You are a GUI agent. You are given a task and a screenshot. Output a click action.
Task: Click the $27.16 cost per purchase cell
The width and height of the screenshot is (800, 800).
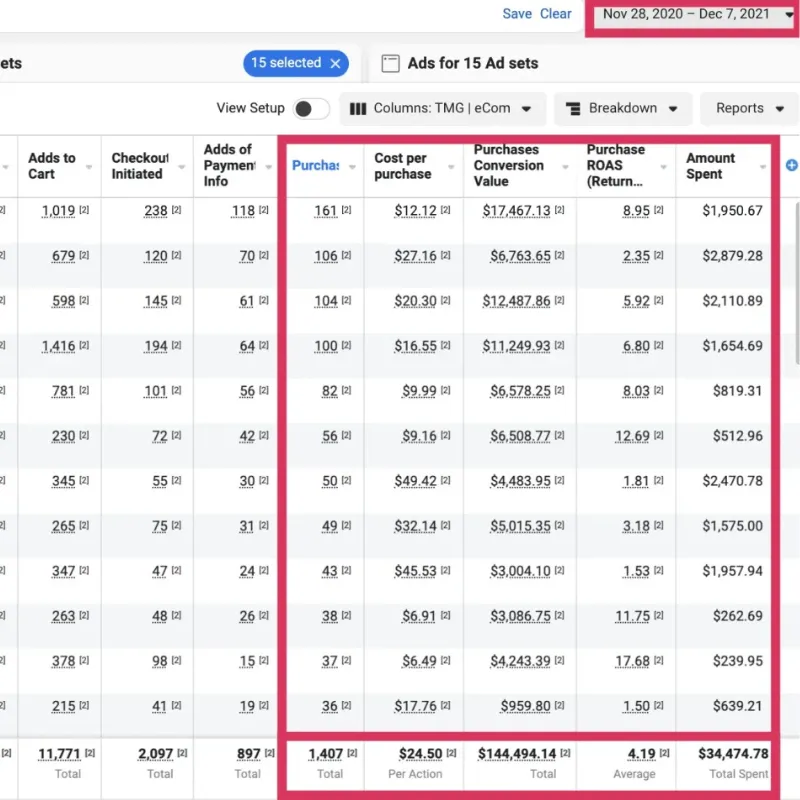pyautogui.click(x=415, y=256)
